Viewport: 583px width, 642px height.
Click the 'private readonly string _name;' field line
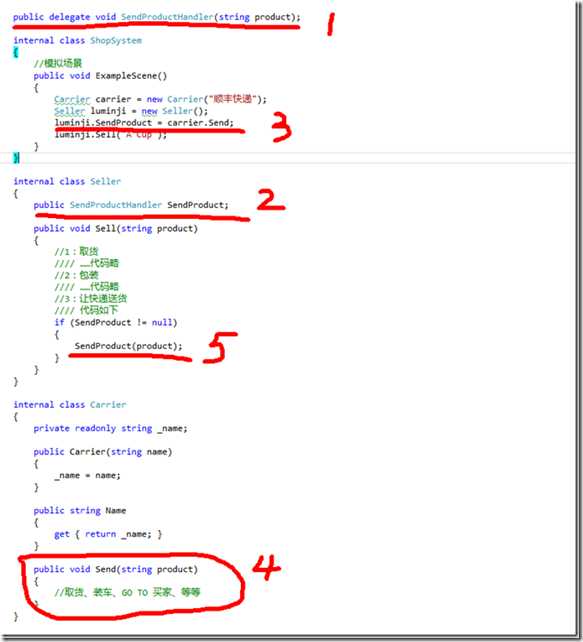[x=111, y=428]
